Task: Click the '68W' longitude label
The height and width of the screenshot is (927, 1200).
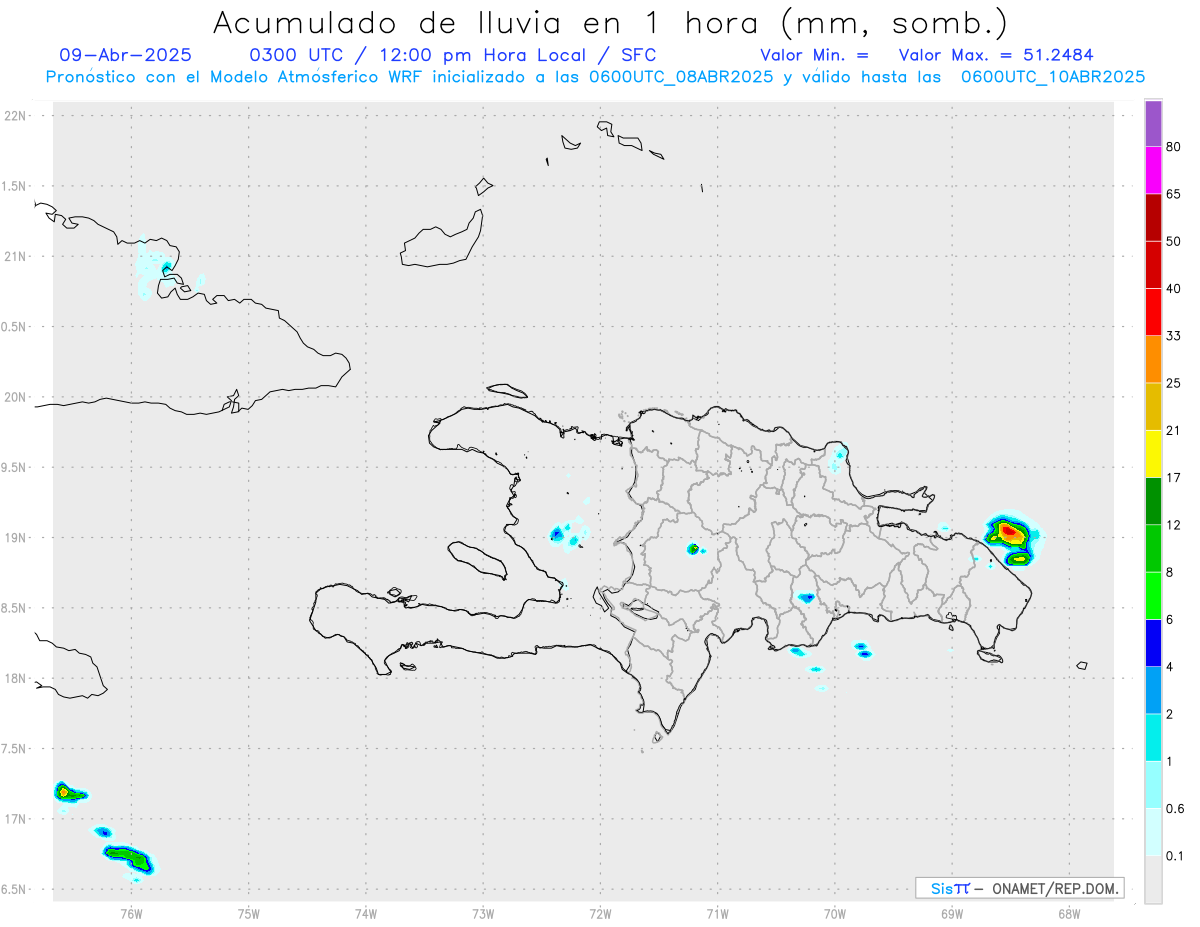Action: [x=1069, y=914]
